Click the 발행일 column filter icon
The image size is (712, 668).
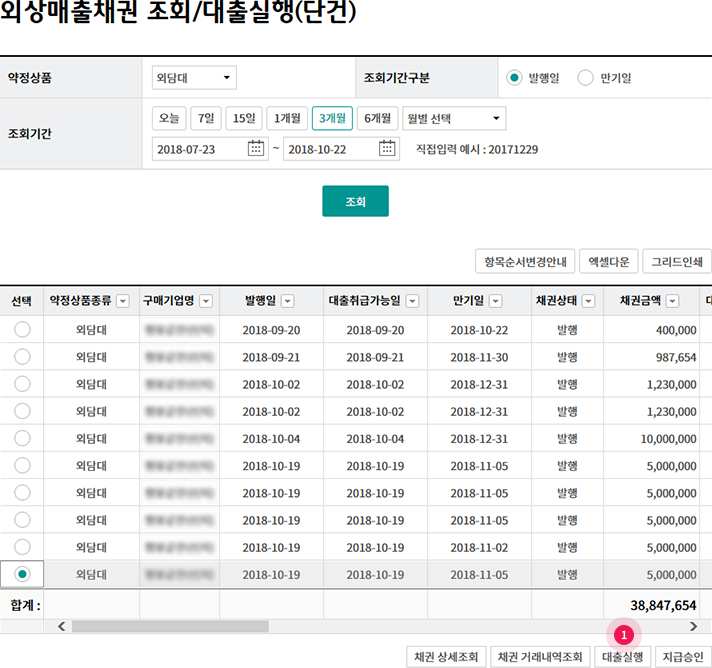click(x=287, y=301)
